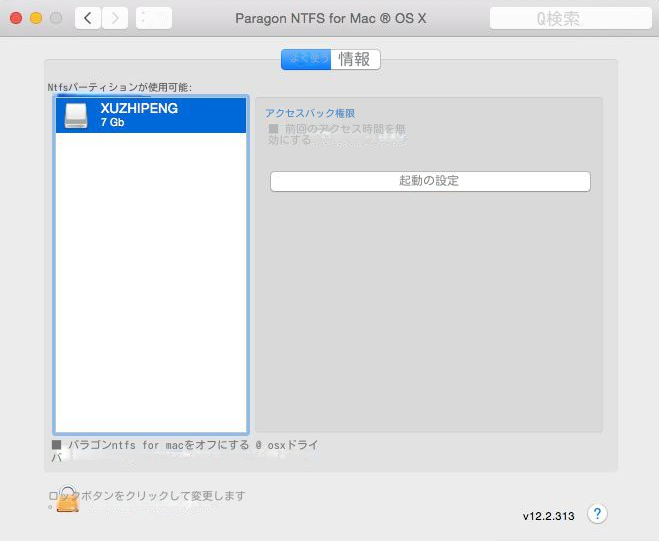Open help with the question mark button
The width and height of the screenshot is (659, 541).
point(597,514)
